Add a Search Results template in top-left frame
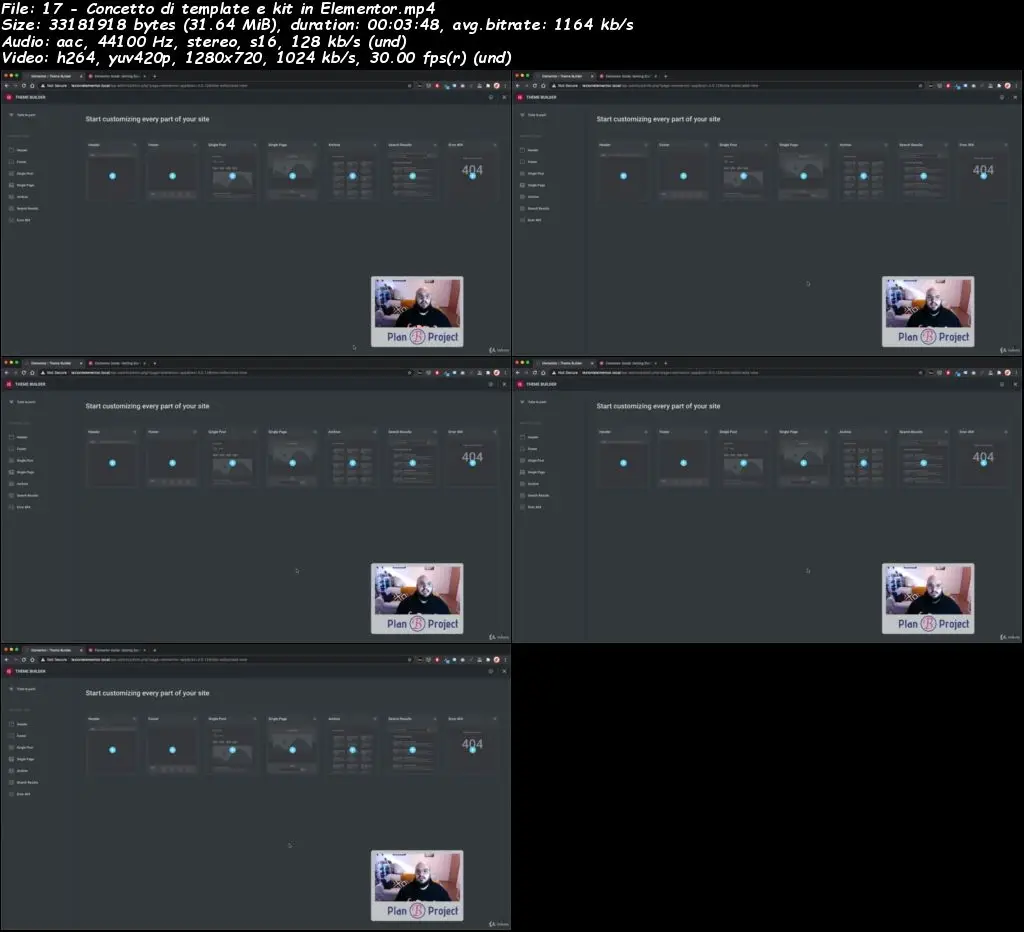This screenshot has width=1024, height=932. point(413,176)
